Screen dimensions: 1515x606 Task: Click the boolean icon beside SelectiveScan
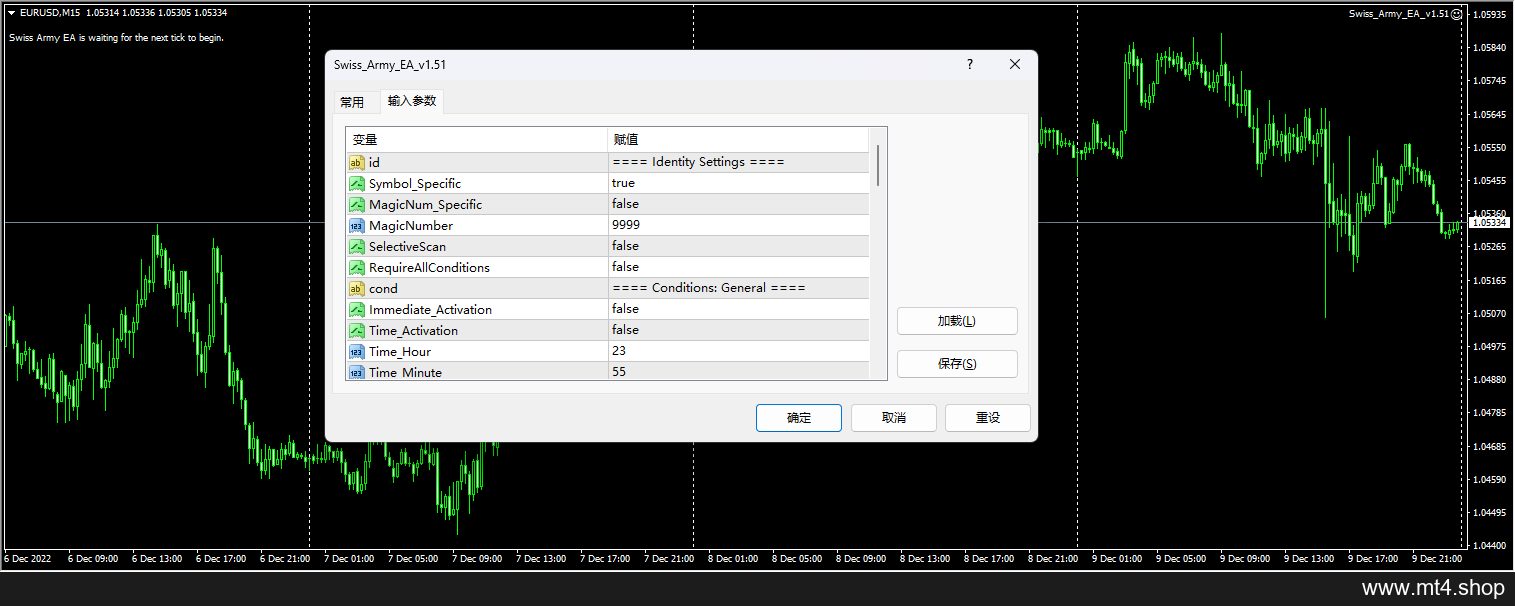356,246
